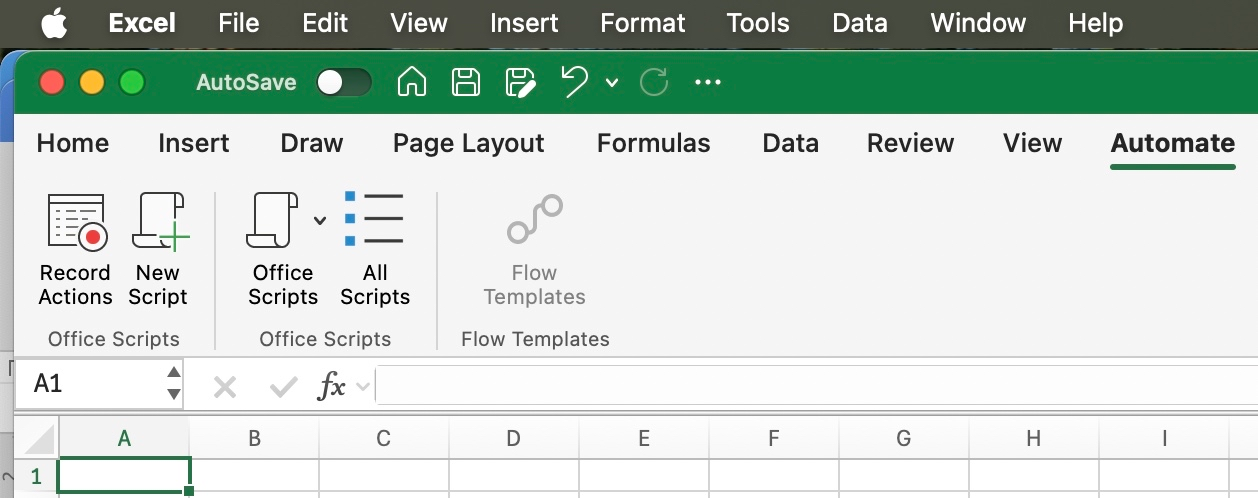This screenshot has height=498, width=1258.
Task: Click the Select All corner triangle
Action: [37, 438]
